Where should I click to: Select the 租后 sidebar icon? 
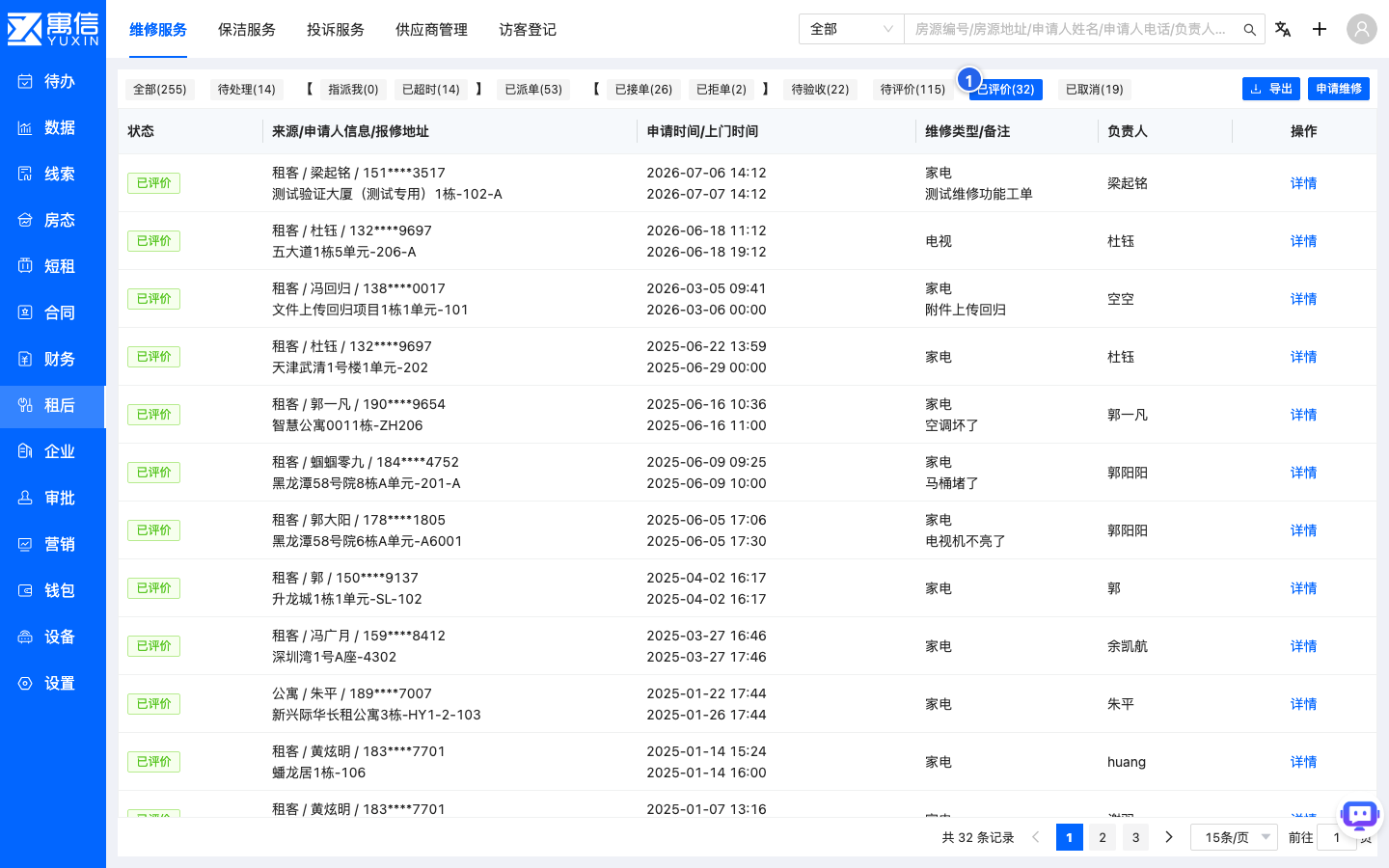25,405
